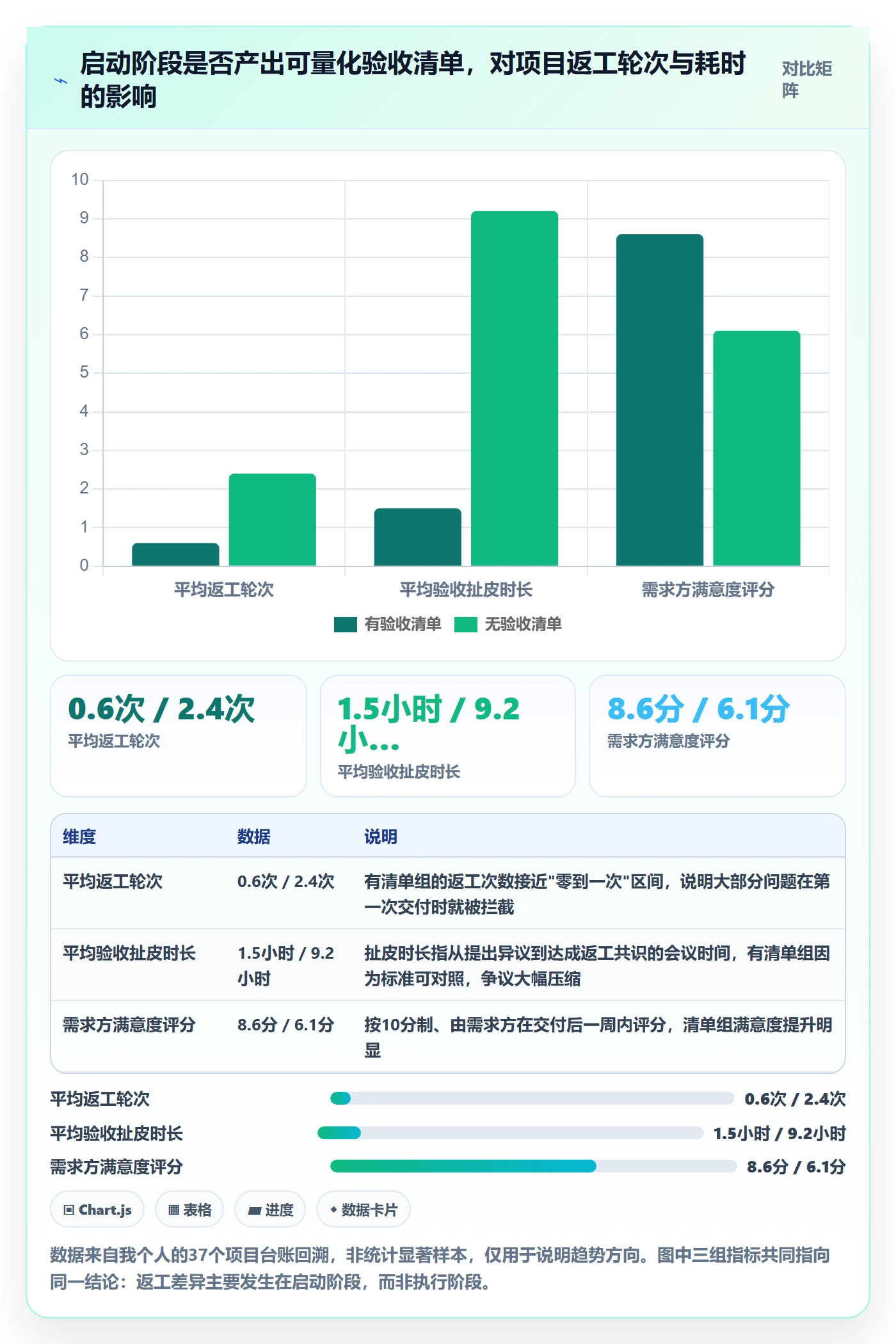Select the 平均返工轮次 table row label

113,881
